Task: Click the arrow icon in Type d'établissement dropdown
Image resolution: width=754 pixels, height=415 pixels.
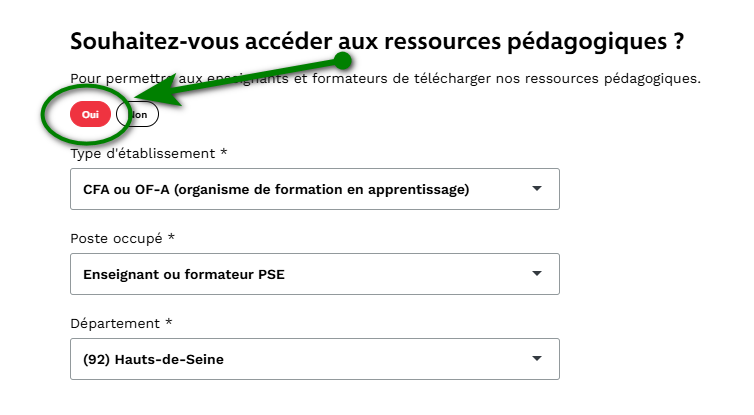Action: 537,188
